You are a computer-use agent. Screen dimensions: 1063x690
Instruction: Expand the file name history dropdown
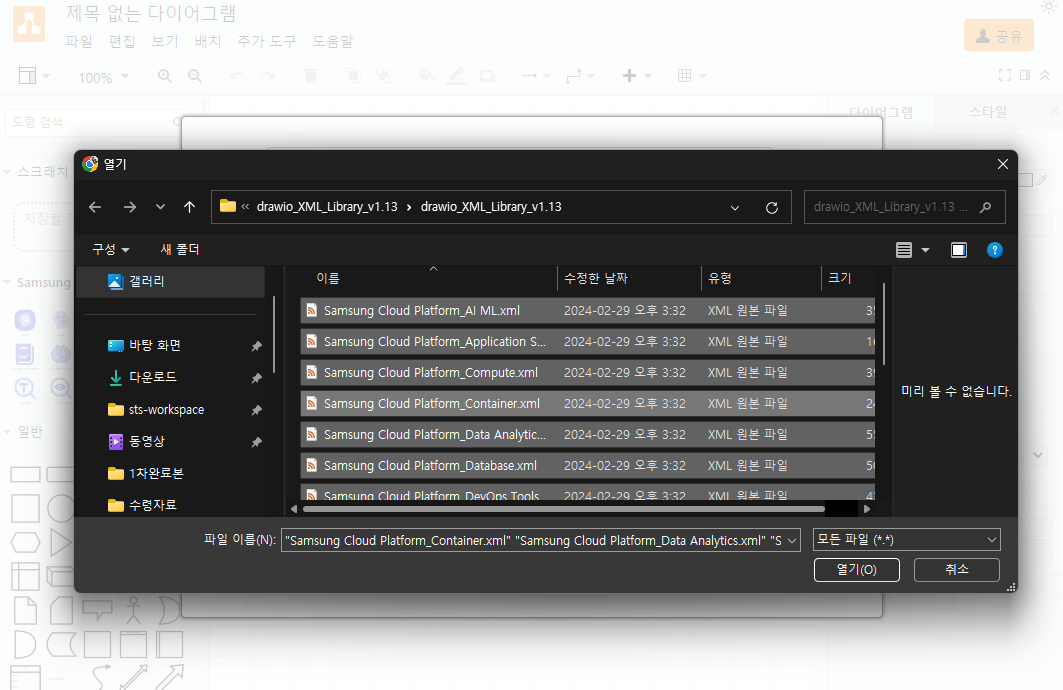point(792,540)
